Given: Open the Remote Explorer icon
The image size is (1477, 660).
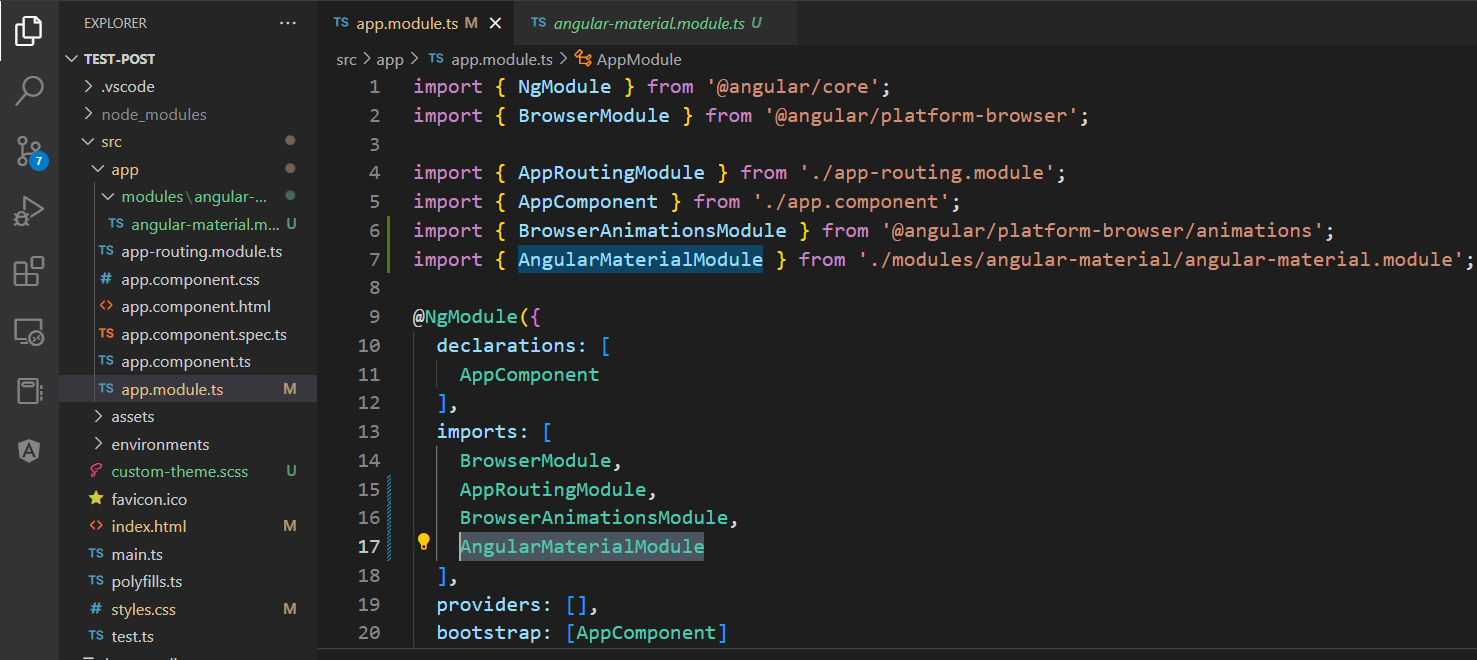Looking at the screenshot, I should [29, 331].
